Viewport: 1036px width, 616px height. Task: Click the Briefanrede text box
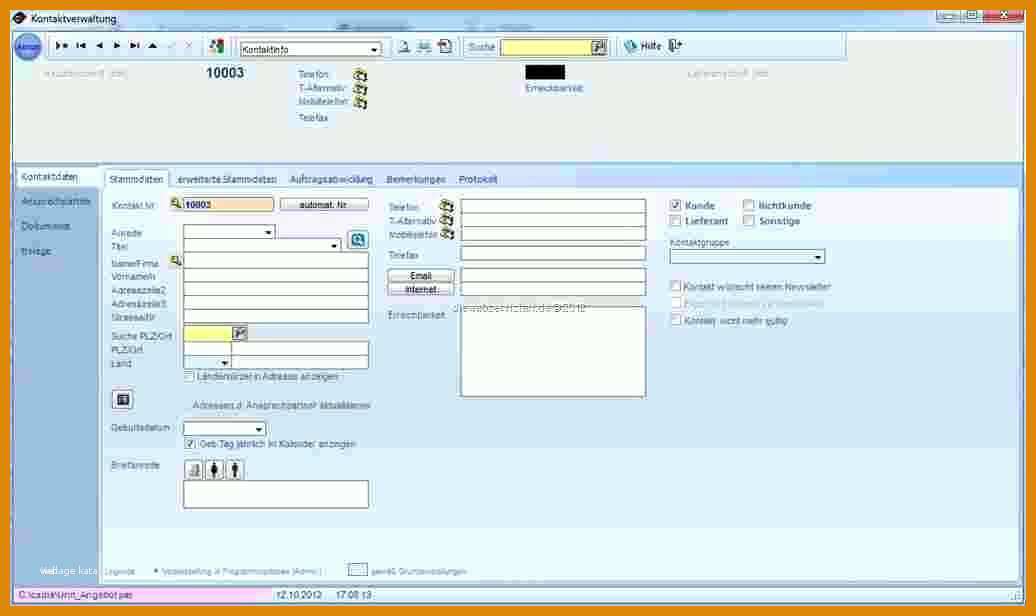coord(276,494)
